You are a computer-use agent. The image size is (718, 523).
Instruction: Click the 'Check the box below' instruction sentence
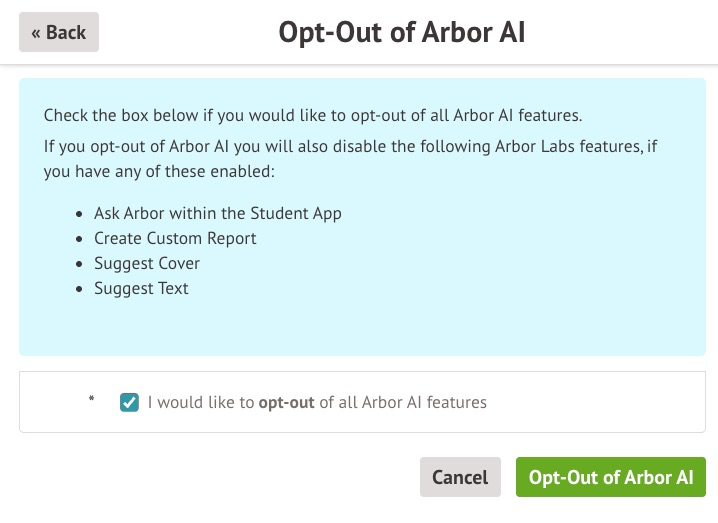click(313, 115)
